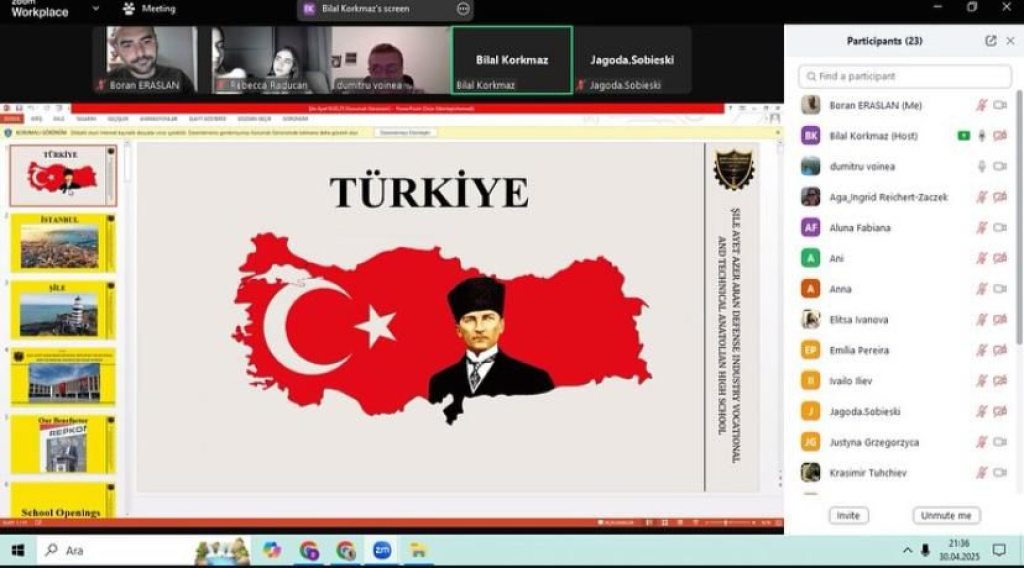1024x568 pixels.
Task: Select the İstanbul slide thumbnail
Action: click(x=60, y=243)
